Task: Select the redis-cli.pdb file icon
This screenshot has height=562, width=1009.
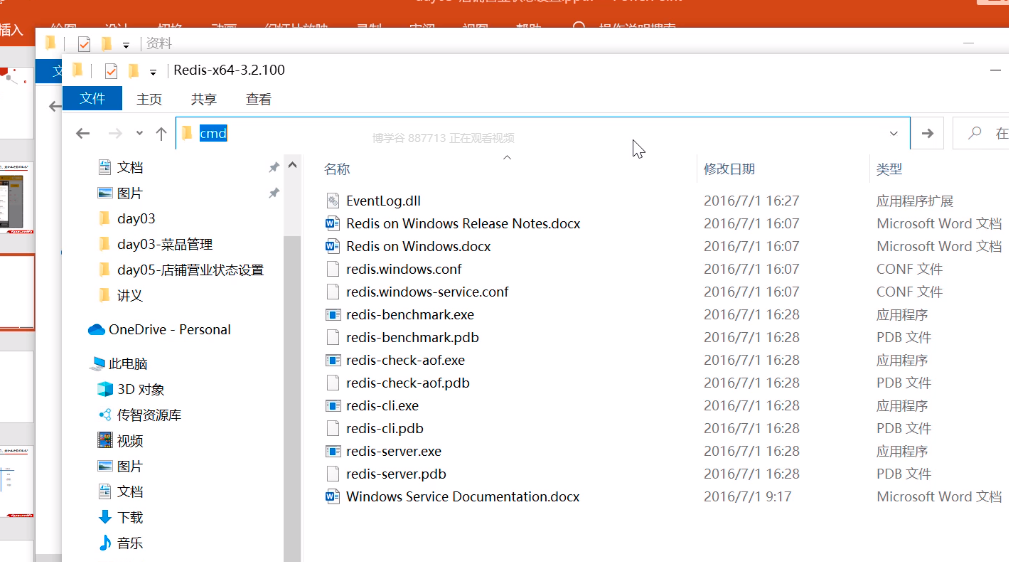Action: 332,428
